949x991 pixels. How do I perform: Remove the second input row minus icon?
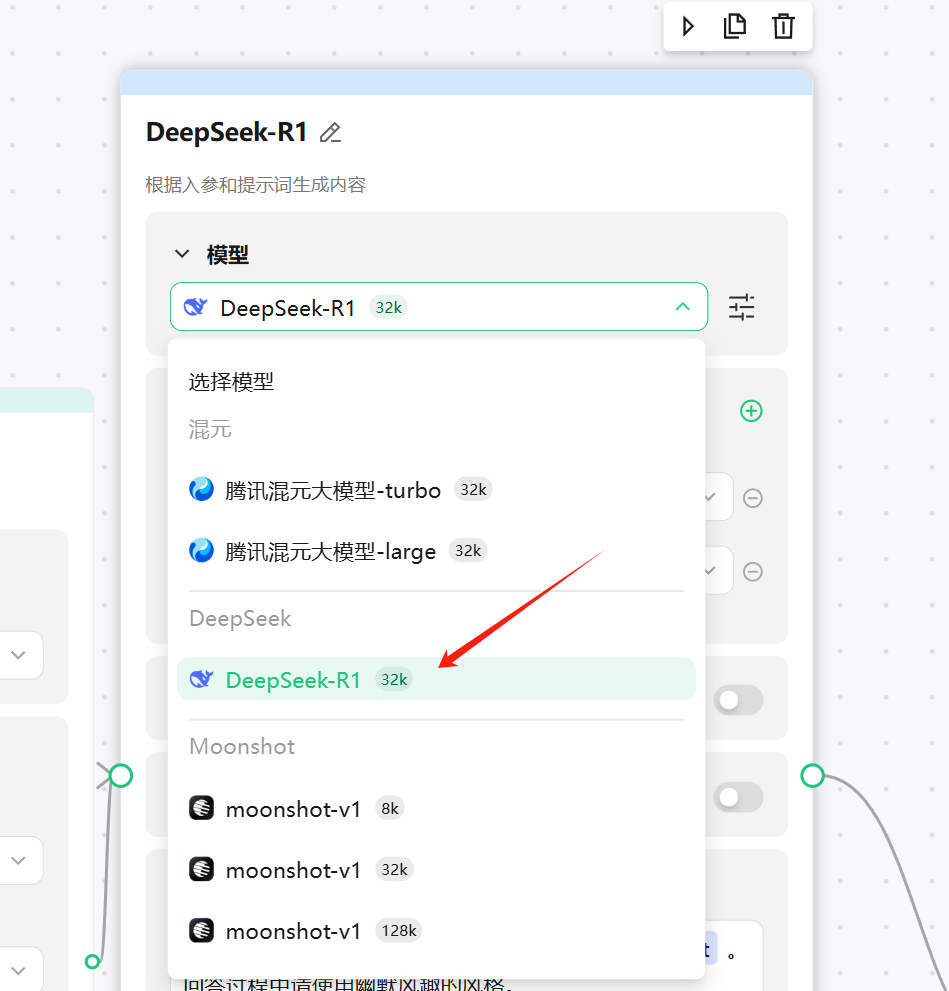click(x=753, y=572)
